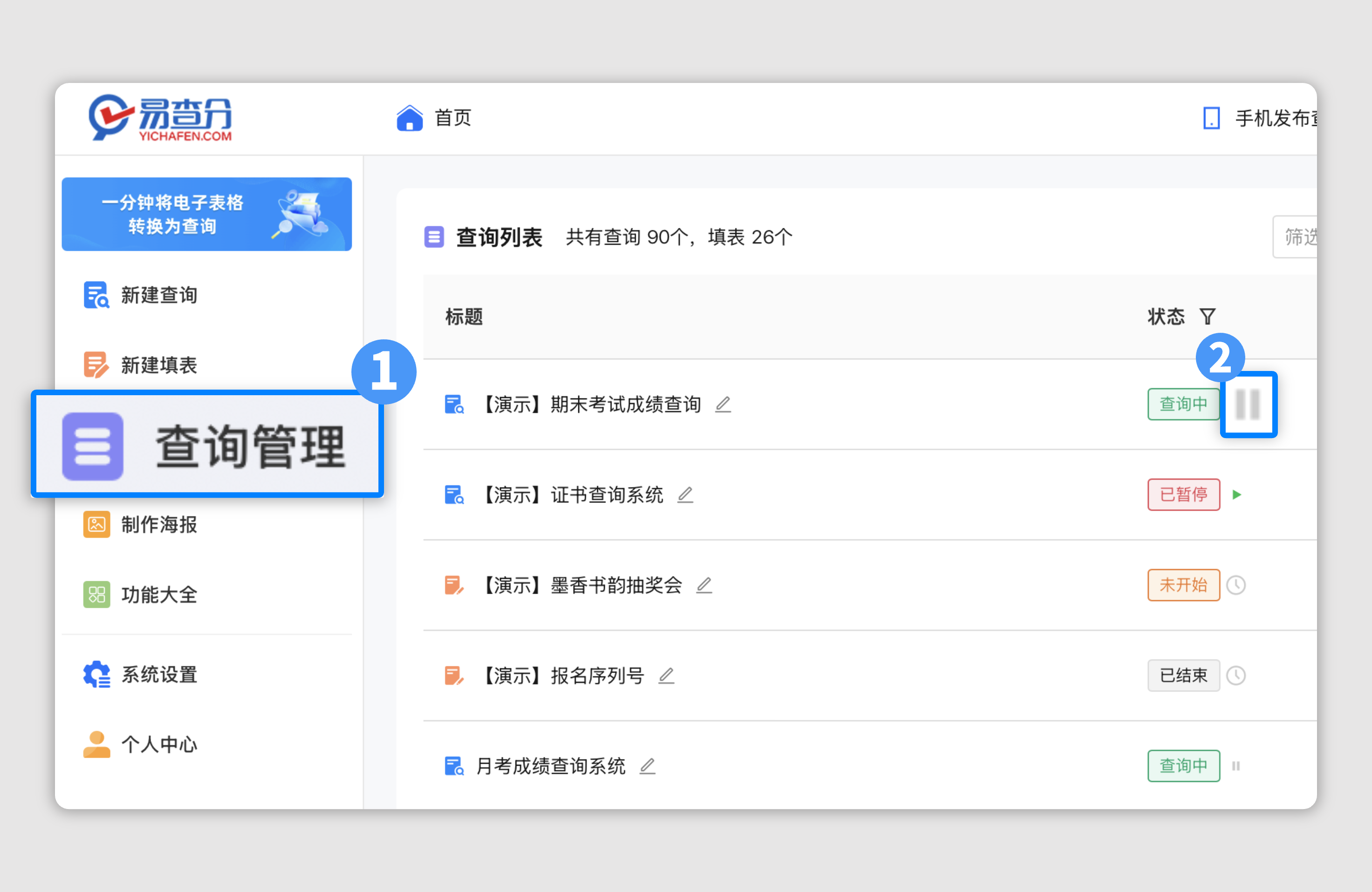Viewport: 1372px width, 892px height.
Task: Click the home icon beside 首页
Action: pyautogui.click(x=409, y=117)
